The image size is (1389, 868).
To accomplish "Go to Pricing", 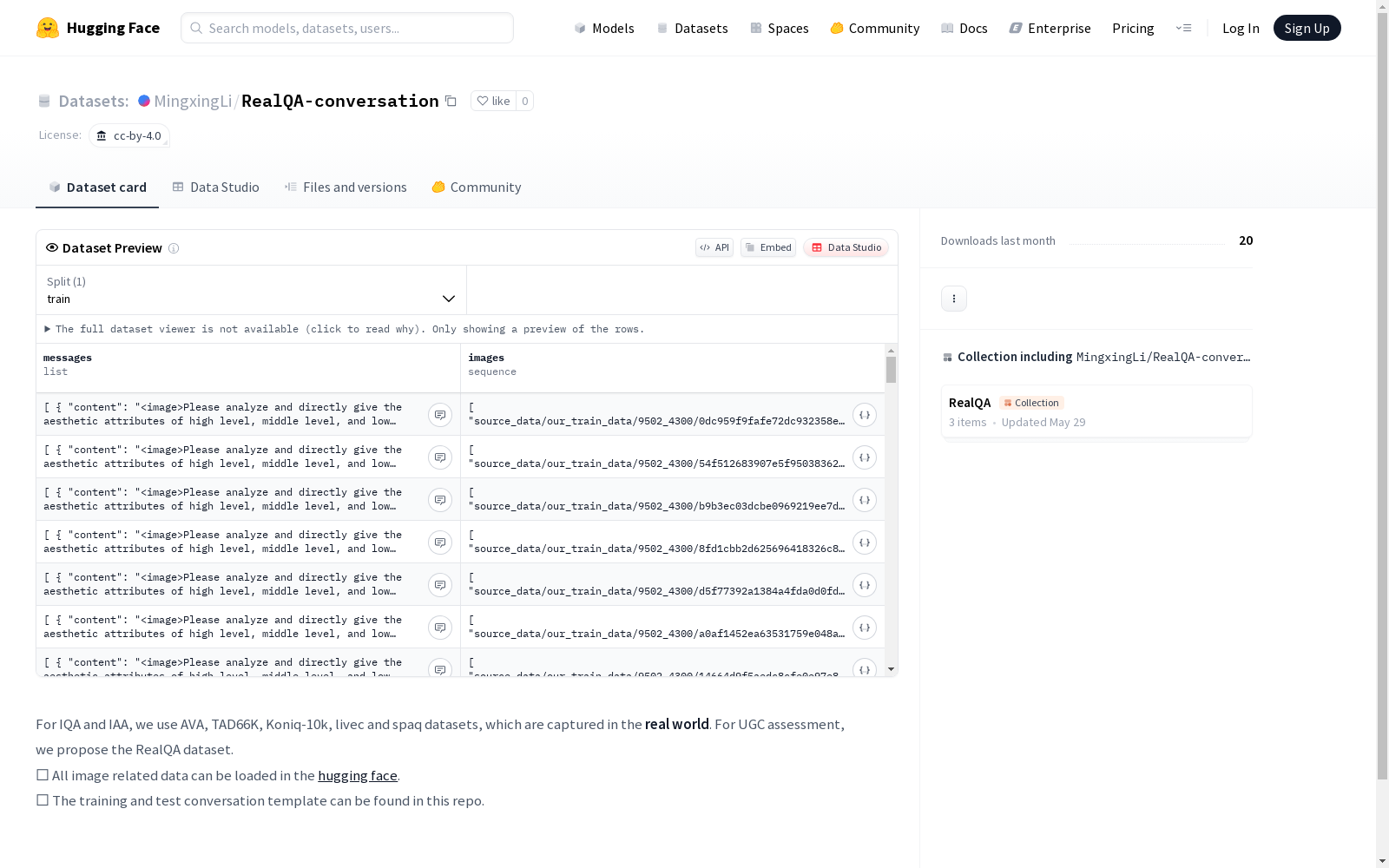I will pyautogui.click(x=1133, y=28).
